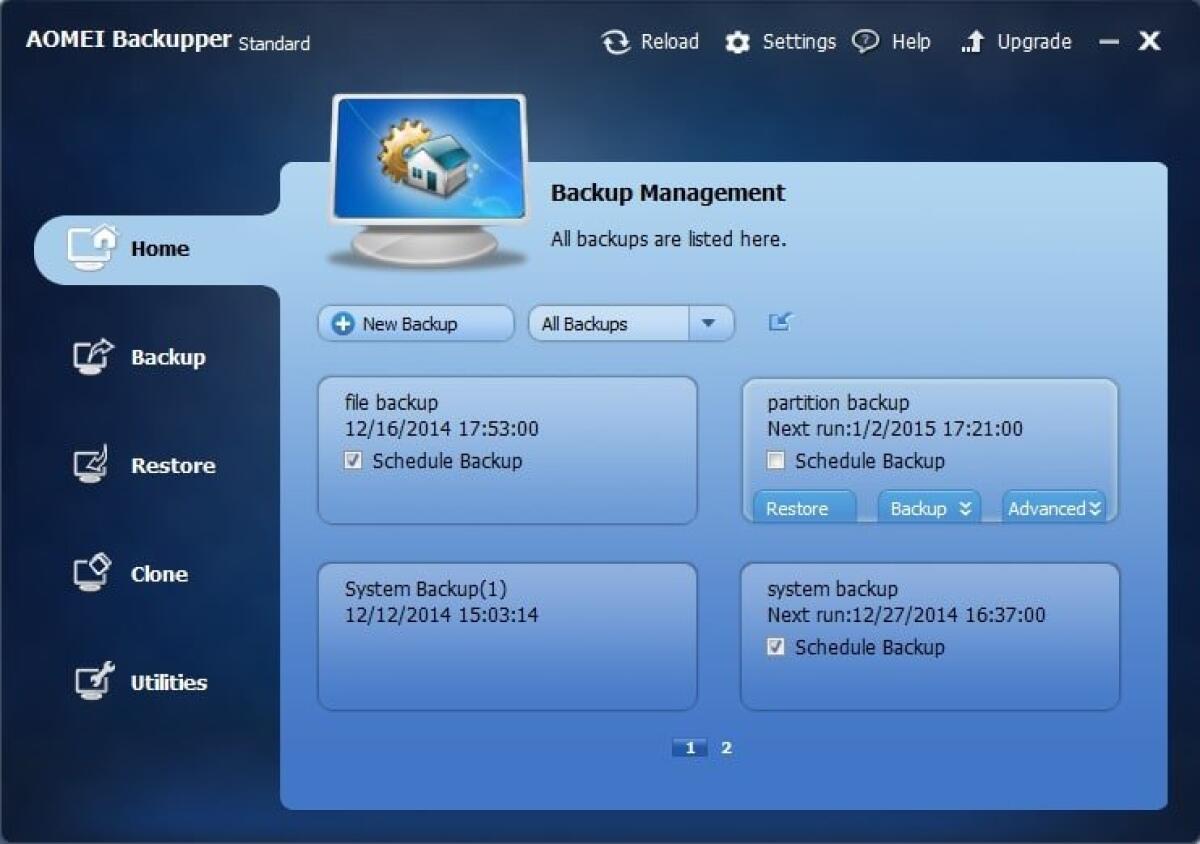Click Restore on the partition backup card

pos(801,508)
